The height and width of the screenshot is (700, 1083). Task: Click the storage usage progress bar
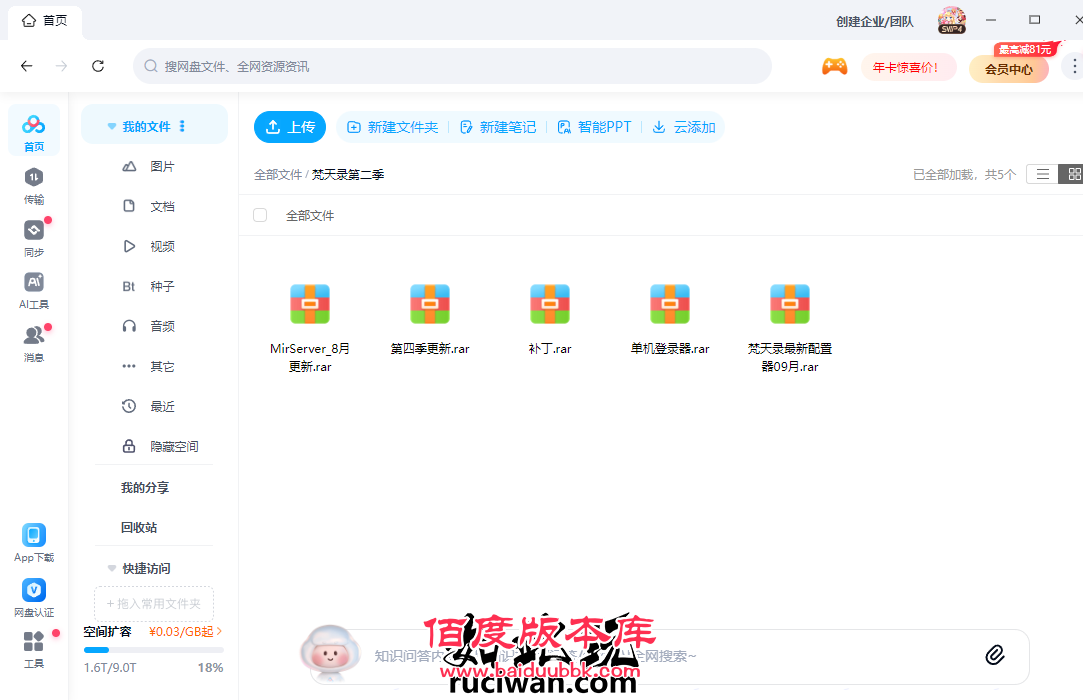click(x=153, y=650)
